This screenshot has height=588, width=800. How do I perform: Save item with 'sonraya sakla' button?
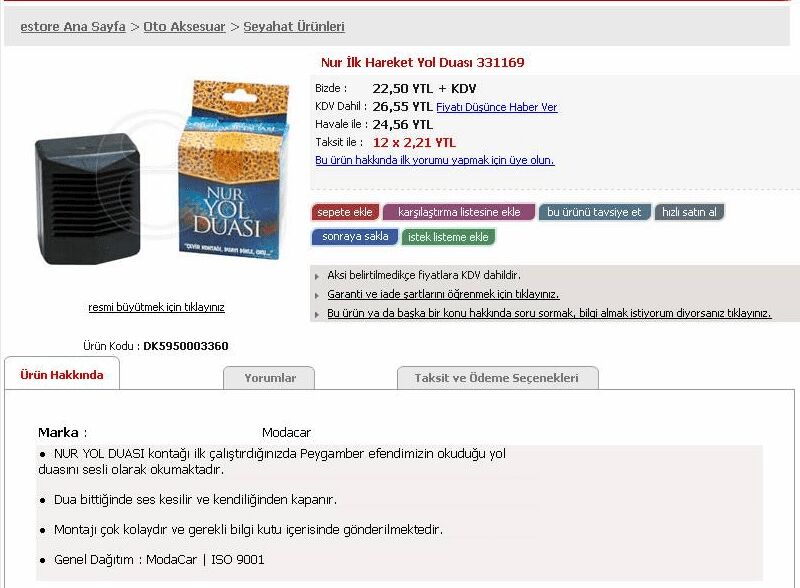pos(355,237)
